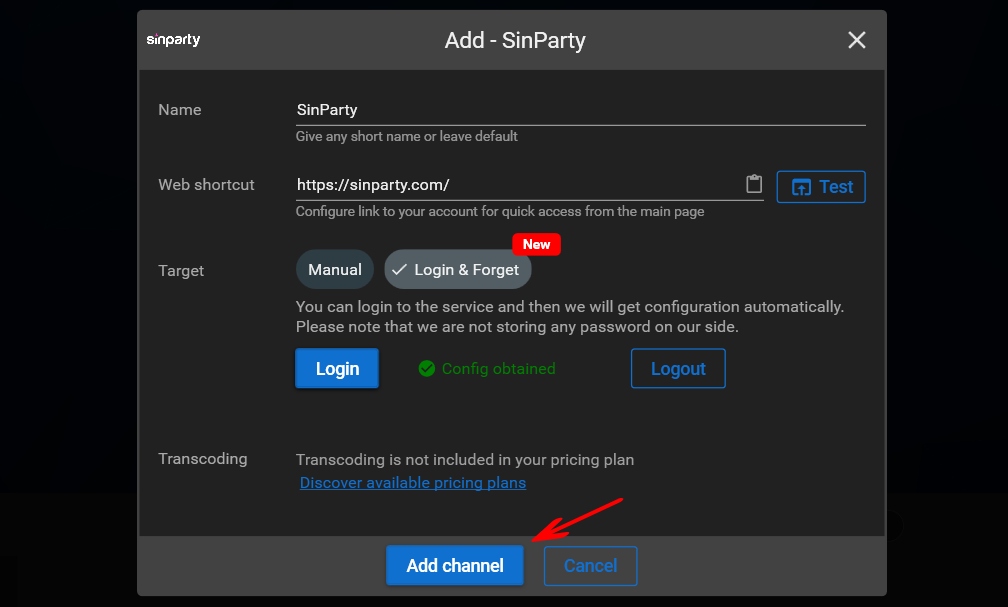Select the Login & Forget target option
1008x607 pixels.
(458, 269)
